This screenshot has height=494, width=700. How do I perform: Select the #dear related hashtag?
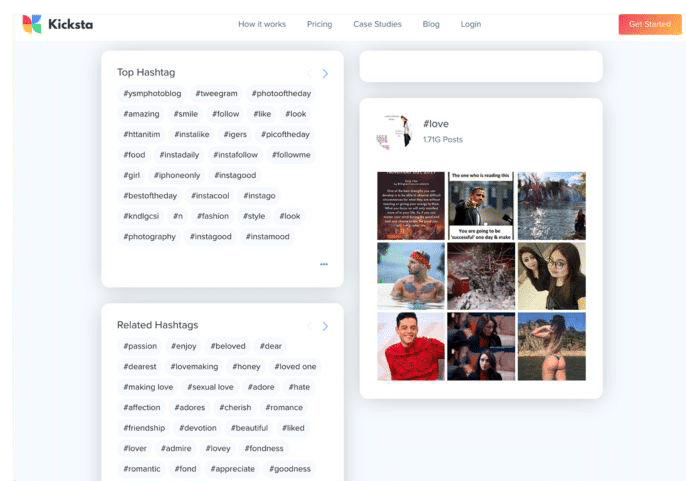point(271,346)
